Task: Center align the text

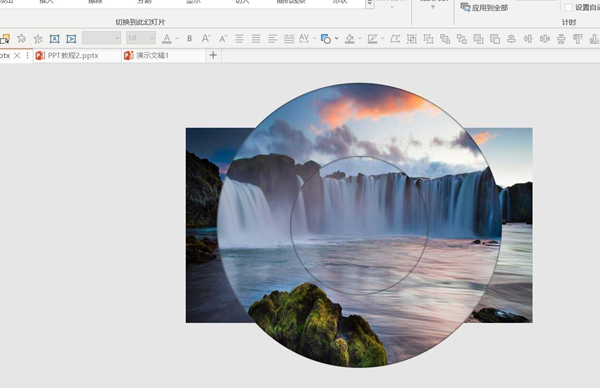Action: click(x=239, y=39)
